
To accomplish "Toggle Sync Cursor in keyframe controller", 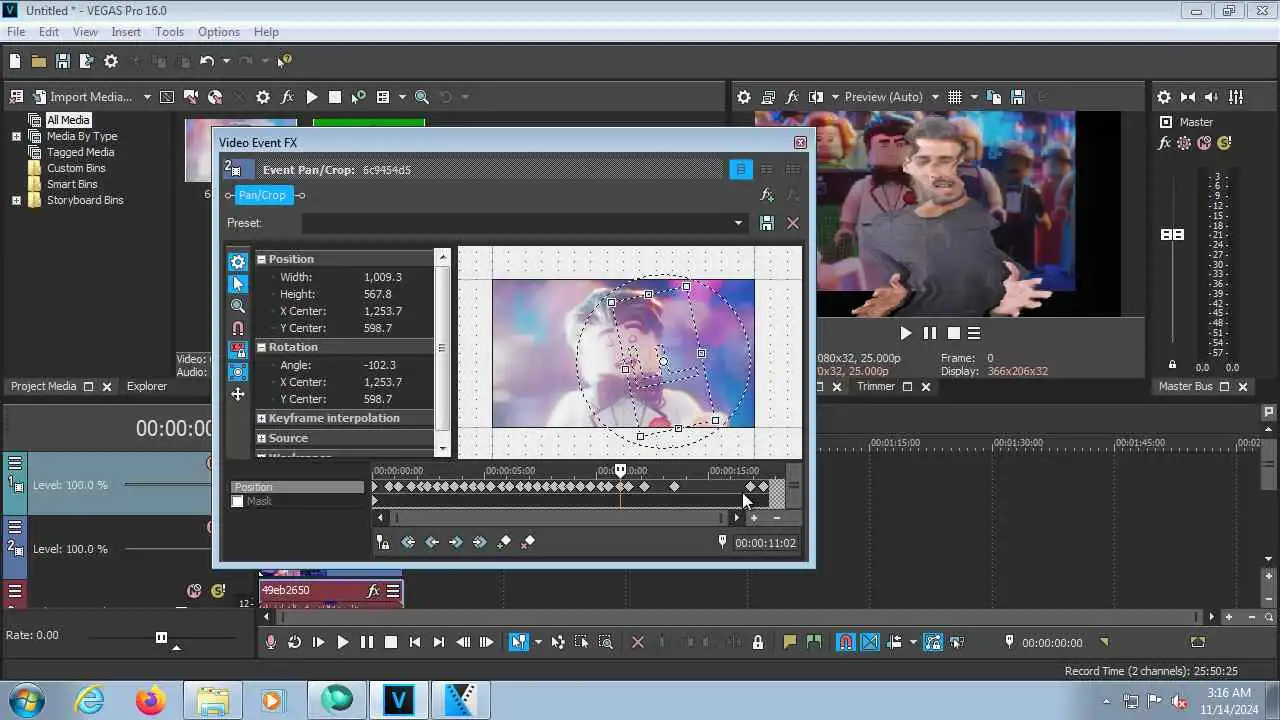I will click(x=383, y=542).
